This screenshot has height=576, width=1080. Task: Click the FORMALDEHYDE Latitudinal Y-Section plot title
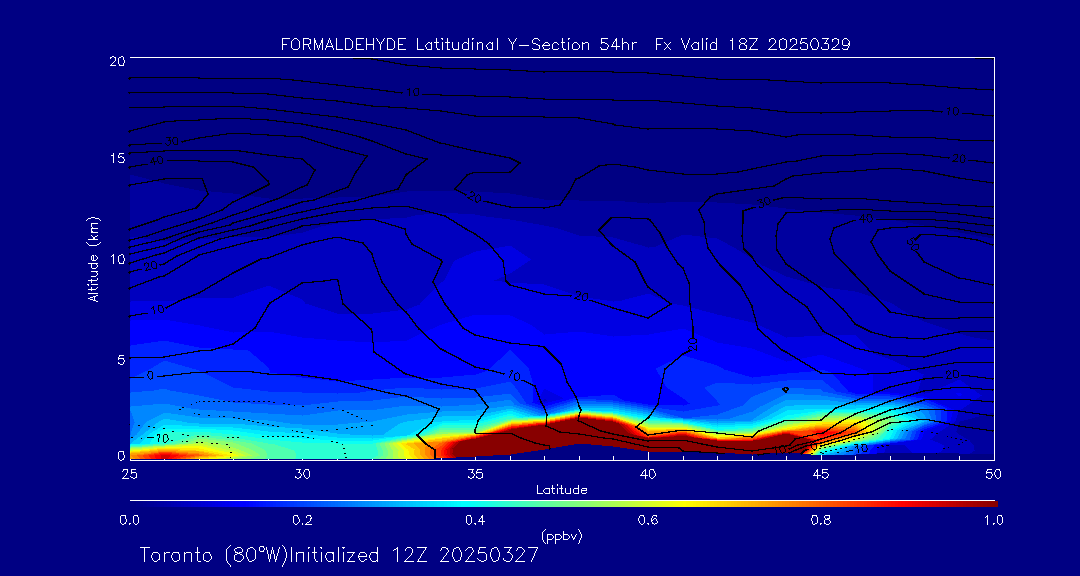click(566, 45)
